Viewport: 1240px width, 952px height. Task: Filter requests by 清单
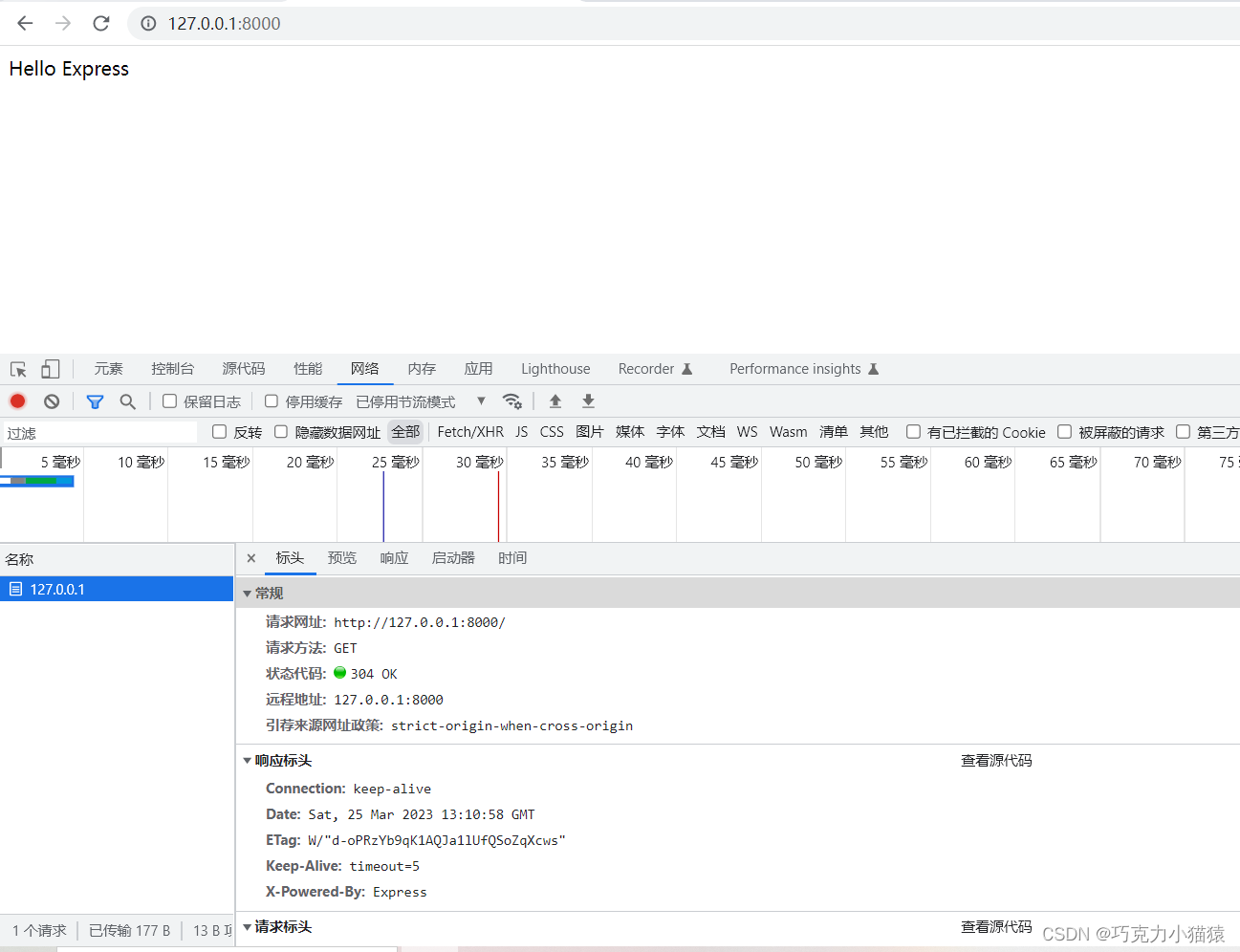pyautogui.click(x=834, y=432)
